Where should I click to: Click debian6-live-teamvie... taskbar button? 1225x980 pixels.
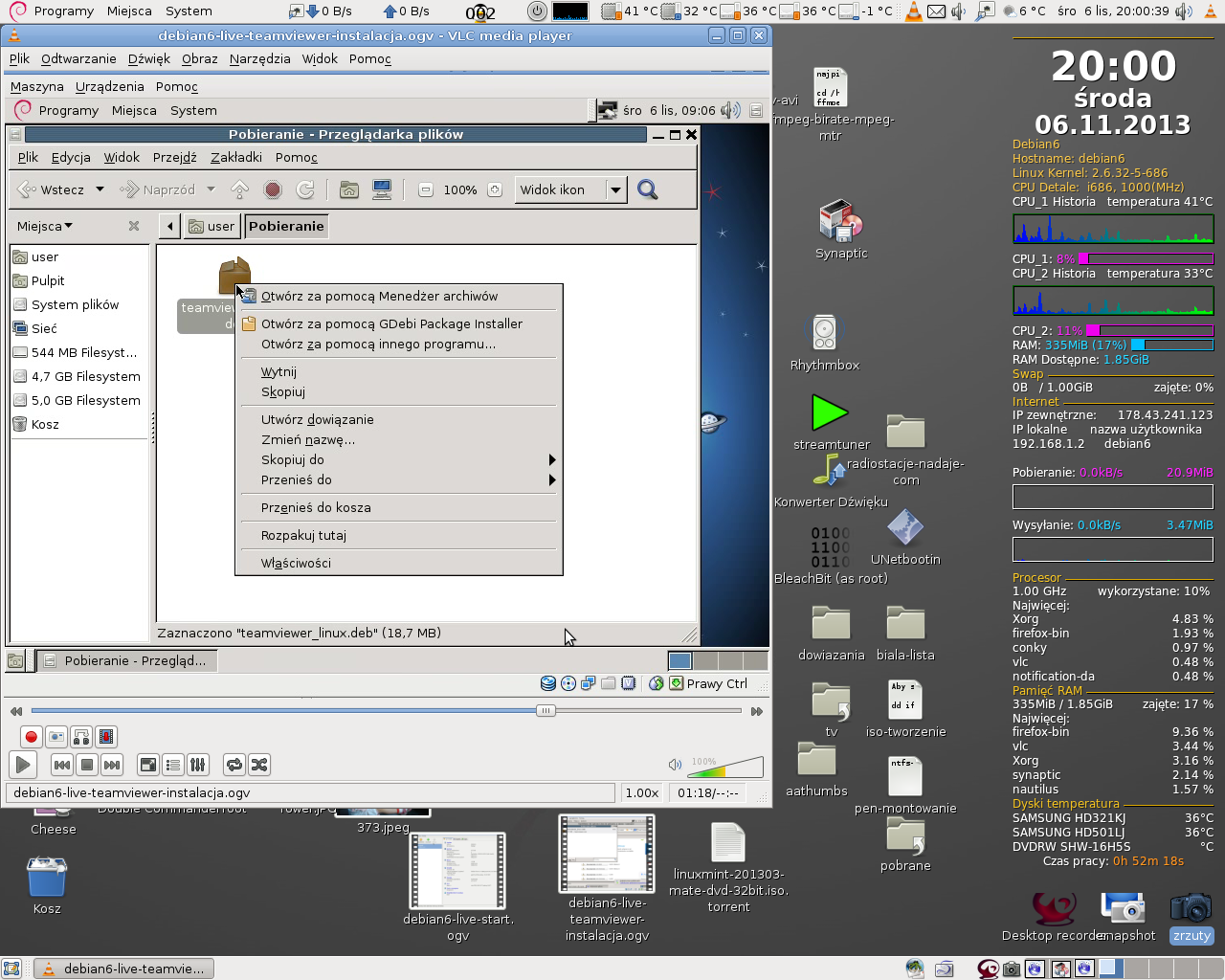[123, 969]
